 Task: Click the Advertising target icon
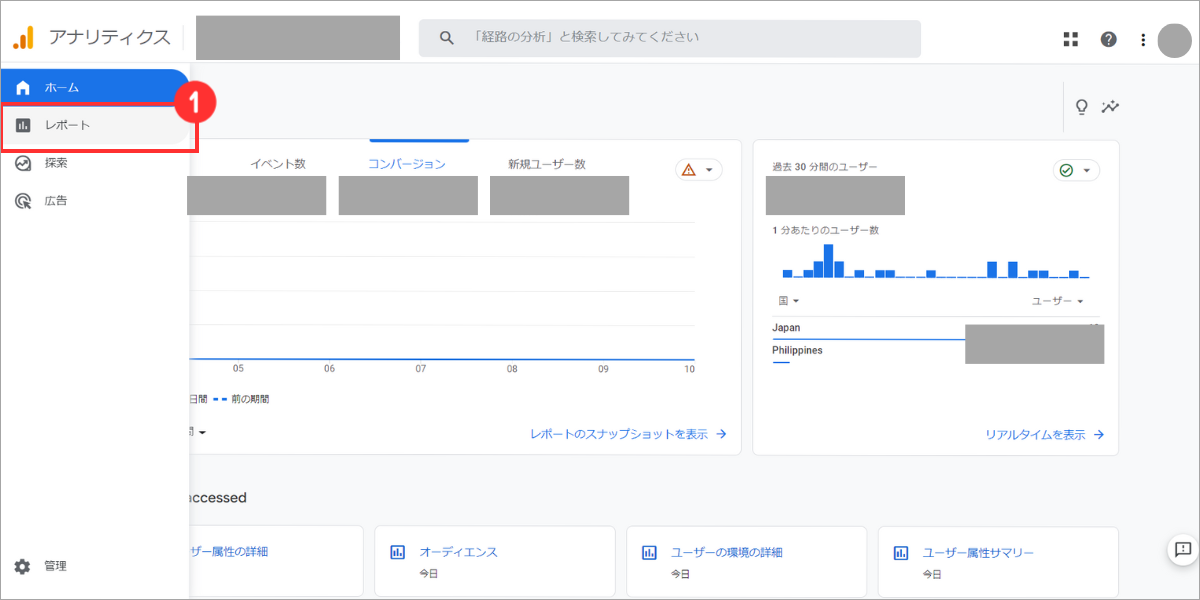point(23,201)
